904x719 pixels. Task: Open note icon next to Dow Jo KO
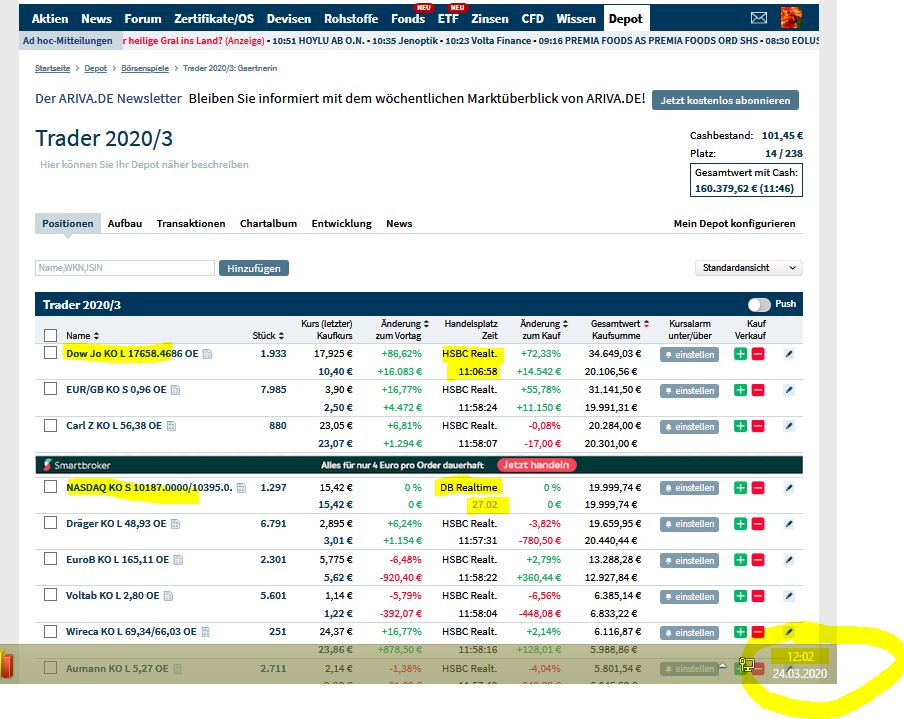point(207,354)
